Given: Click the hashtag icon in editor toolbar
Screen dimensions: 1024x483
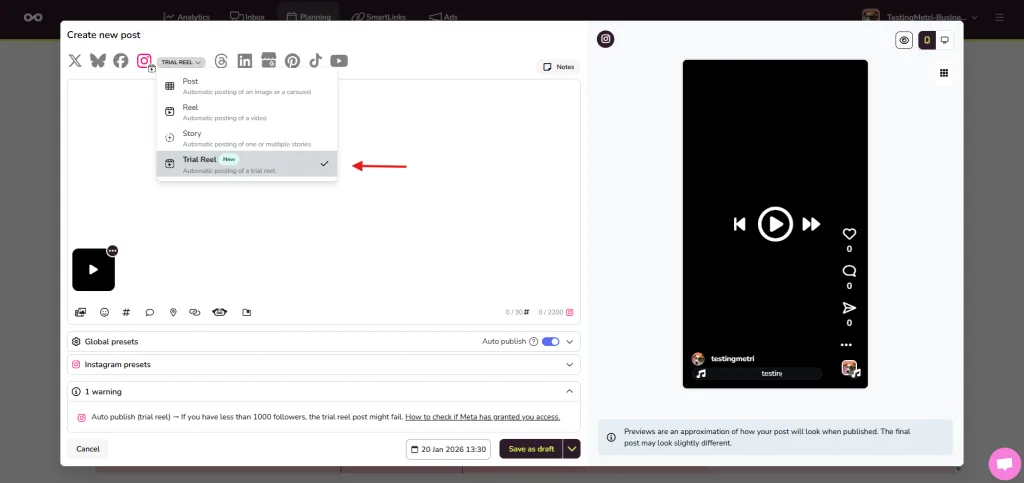Looking at the screenshot, I should pos(127,312).
